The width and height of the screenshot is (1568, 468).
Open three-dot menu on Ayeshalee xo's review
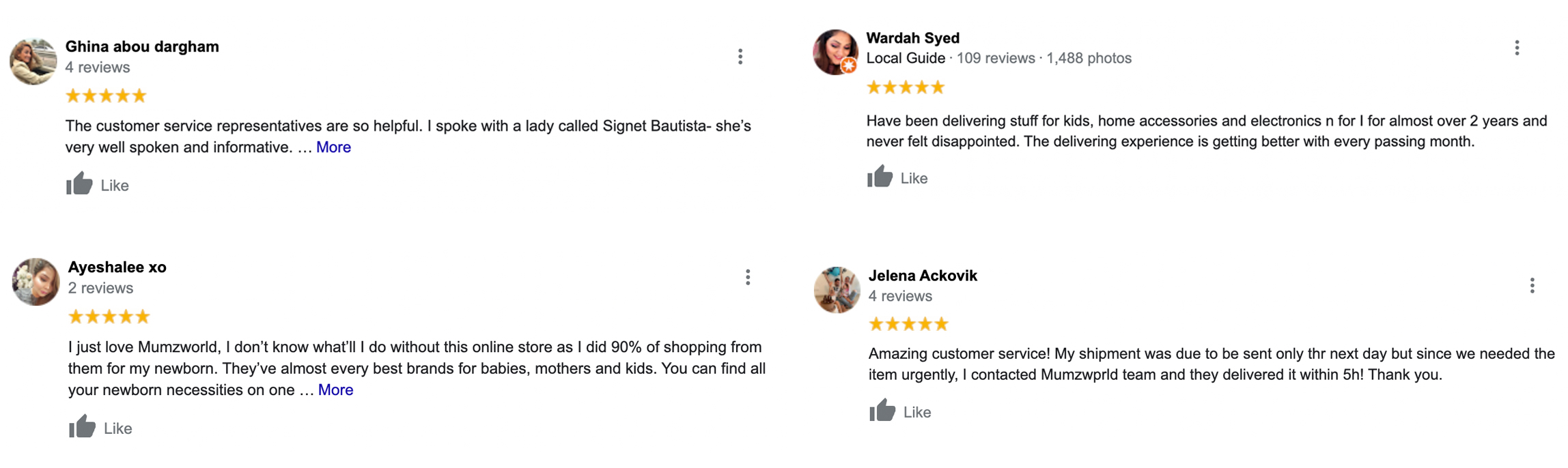pos(748,277)
